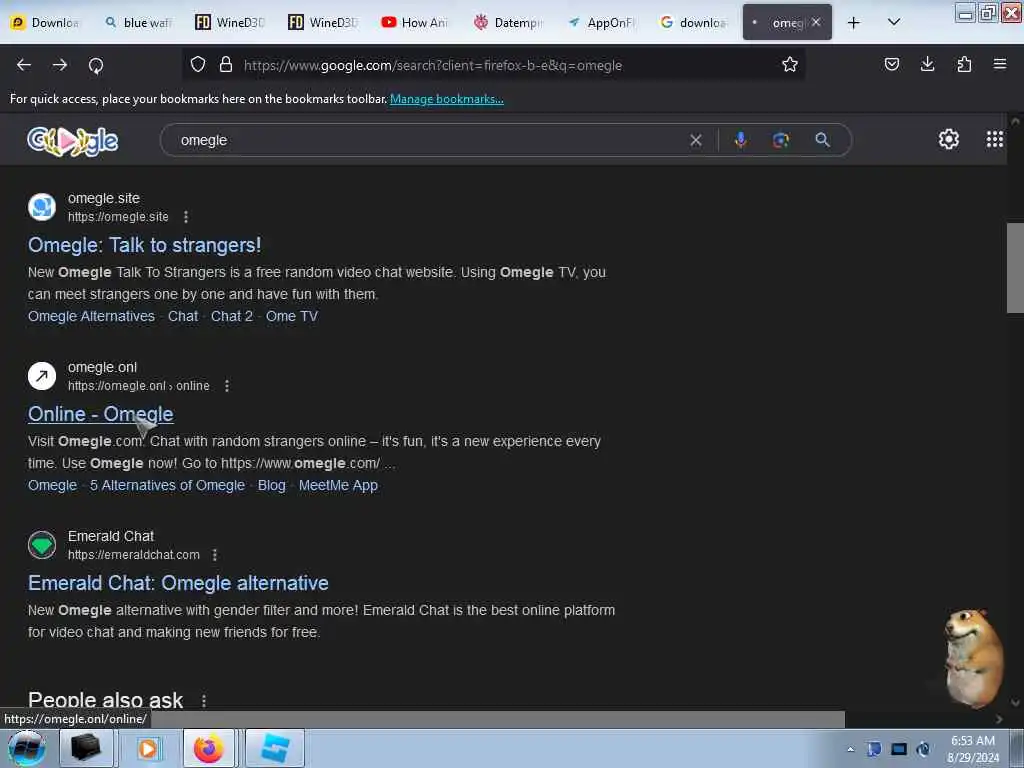
Task: Open Chat 2 sitelink
Action: [232, 316]
